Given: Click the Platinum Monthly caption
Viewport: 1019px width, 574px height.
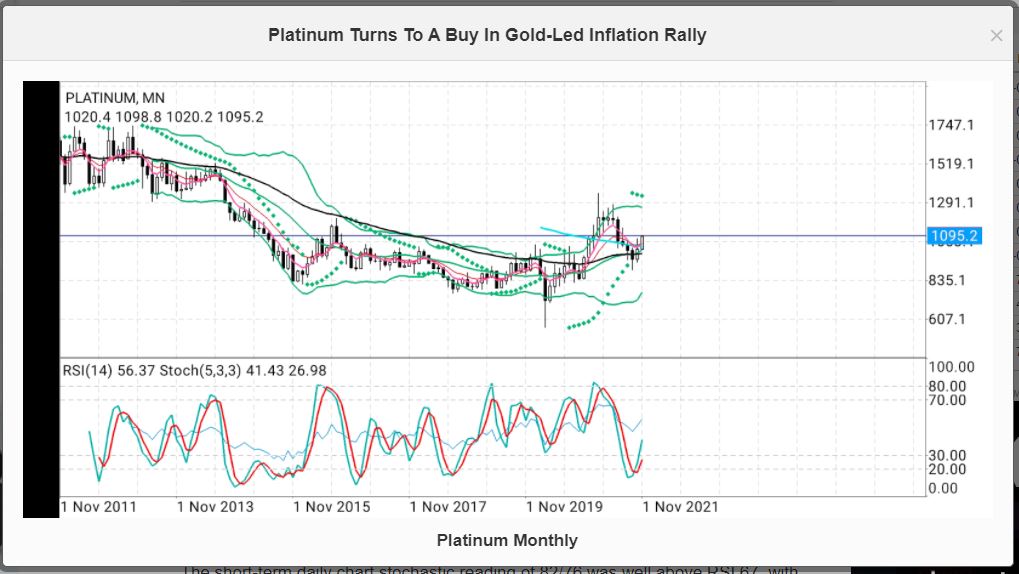Looking at the screenshot, I should point(507,540).
